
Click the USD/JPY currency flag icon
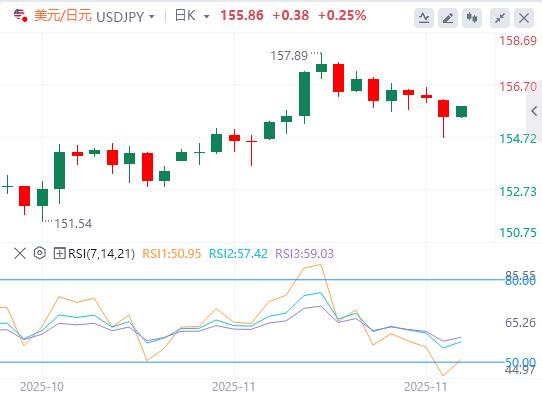(20, 16)
